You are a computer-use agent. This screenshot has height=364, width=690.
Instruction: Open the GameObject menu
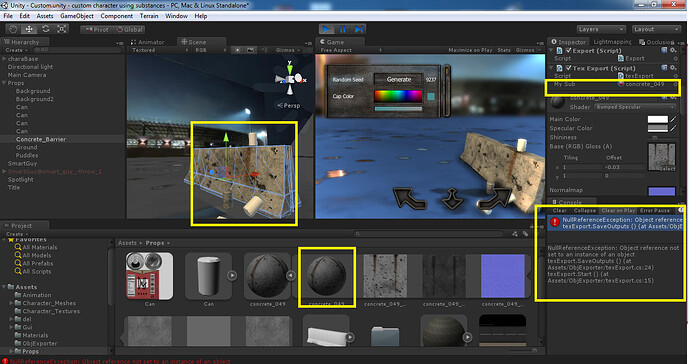point(77,16)
